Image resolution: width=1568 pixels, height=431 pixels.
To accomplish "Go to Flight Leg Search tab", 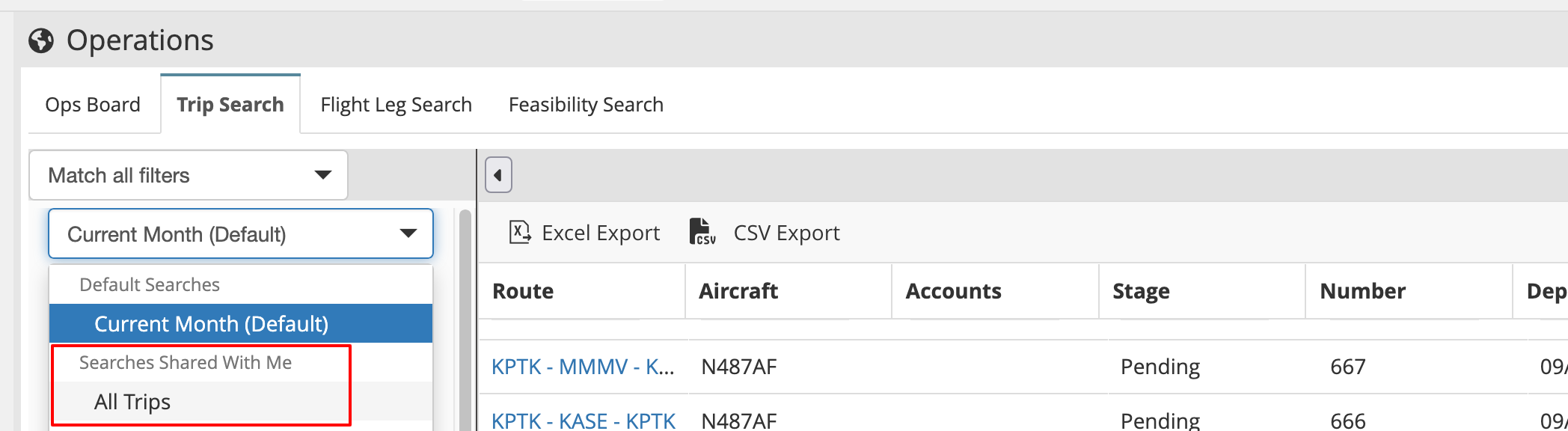I will (x=396, y=105).
